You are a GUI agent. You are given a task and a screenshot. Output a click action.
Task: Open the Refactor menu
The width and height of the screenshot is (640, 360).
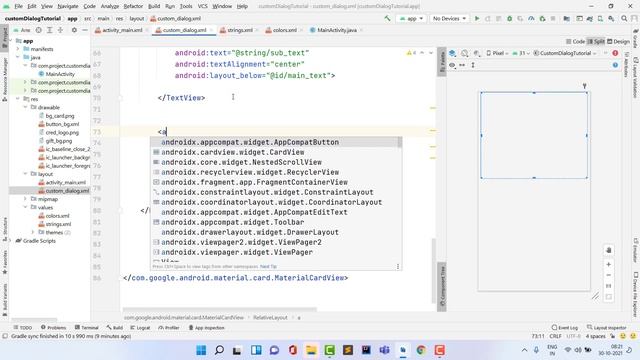[133, 6]
